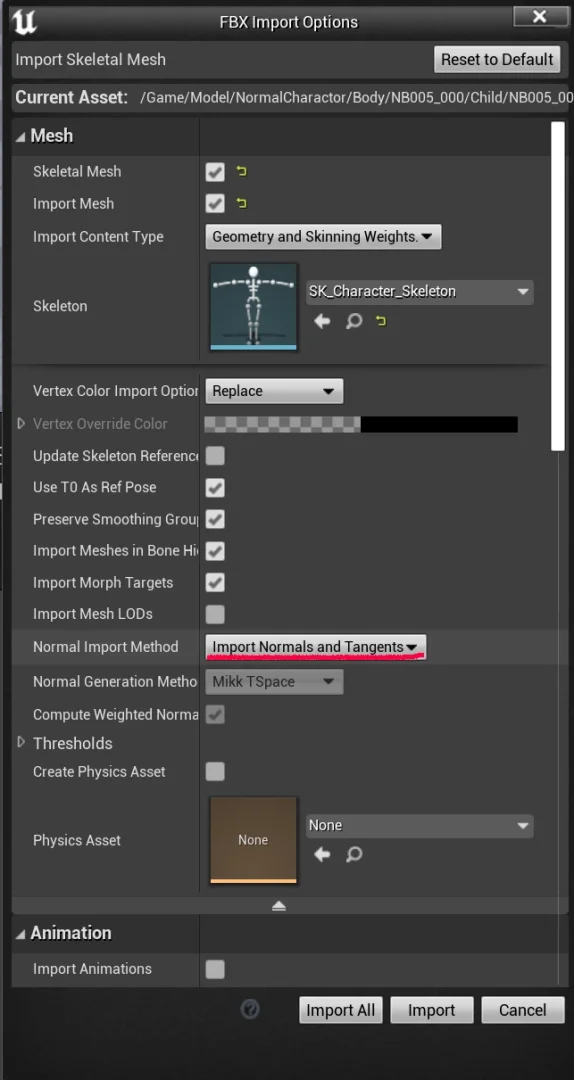Cancel the FBX import
This screenshot has width=574, height=1080.
click(522, 1010)
